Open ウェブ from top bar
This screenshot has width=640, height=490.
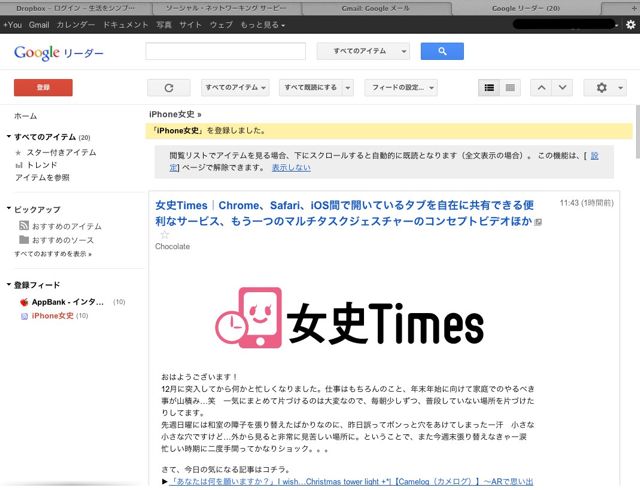[221, 25]
